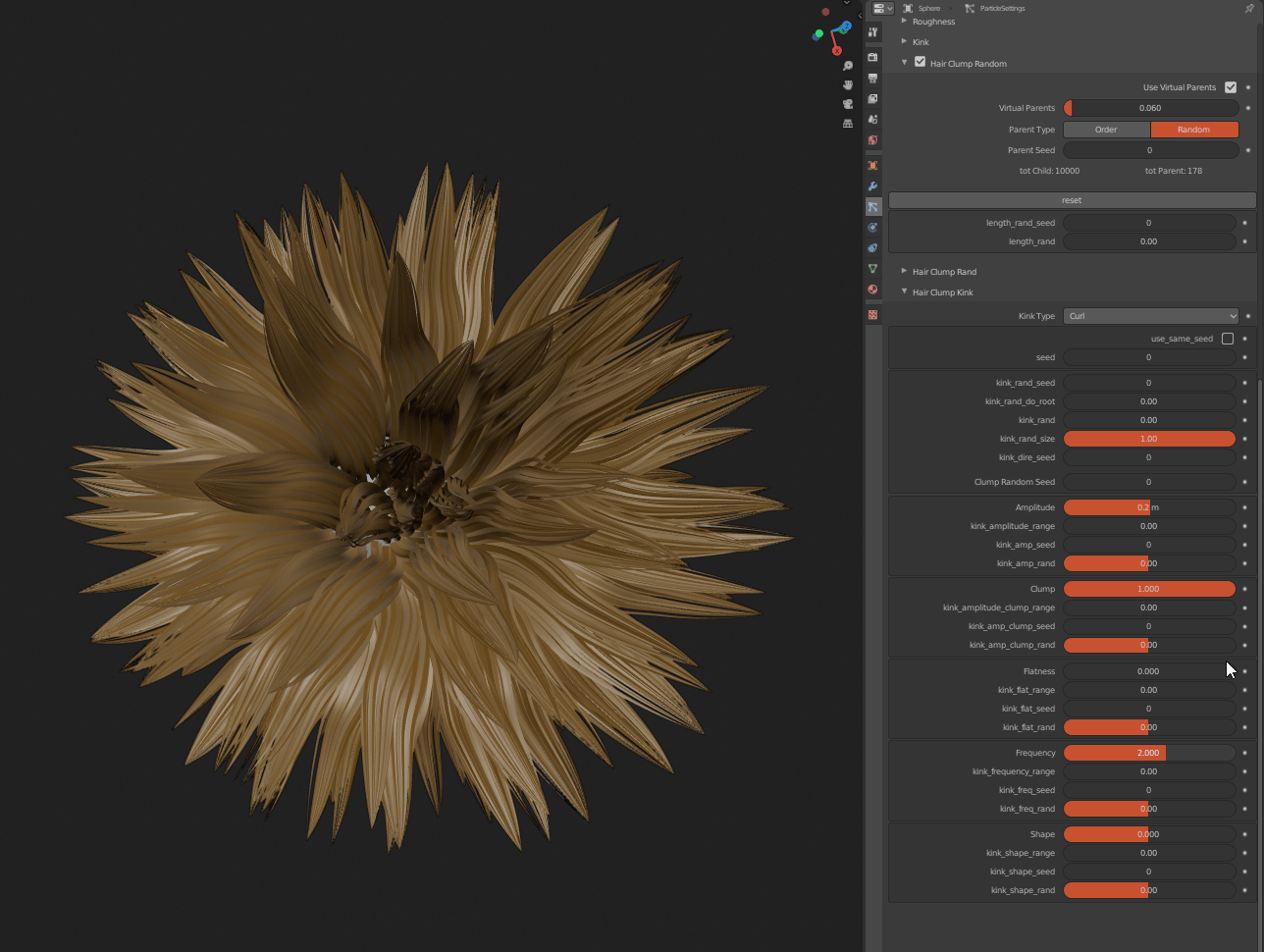Collapse the Hair Clump Kink panel
The image size is (1264, 952).
[942, 292]
